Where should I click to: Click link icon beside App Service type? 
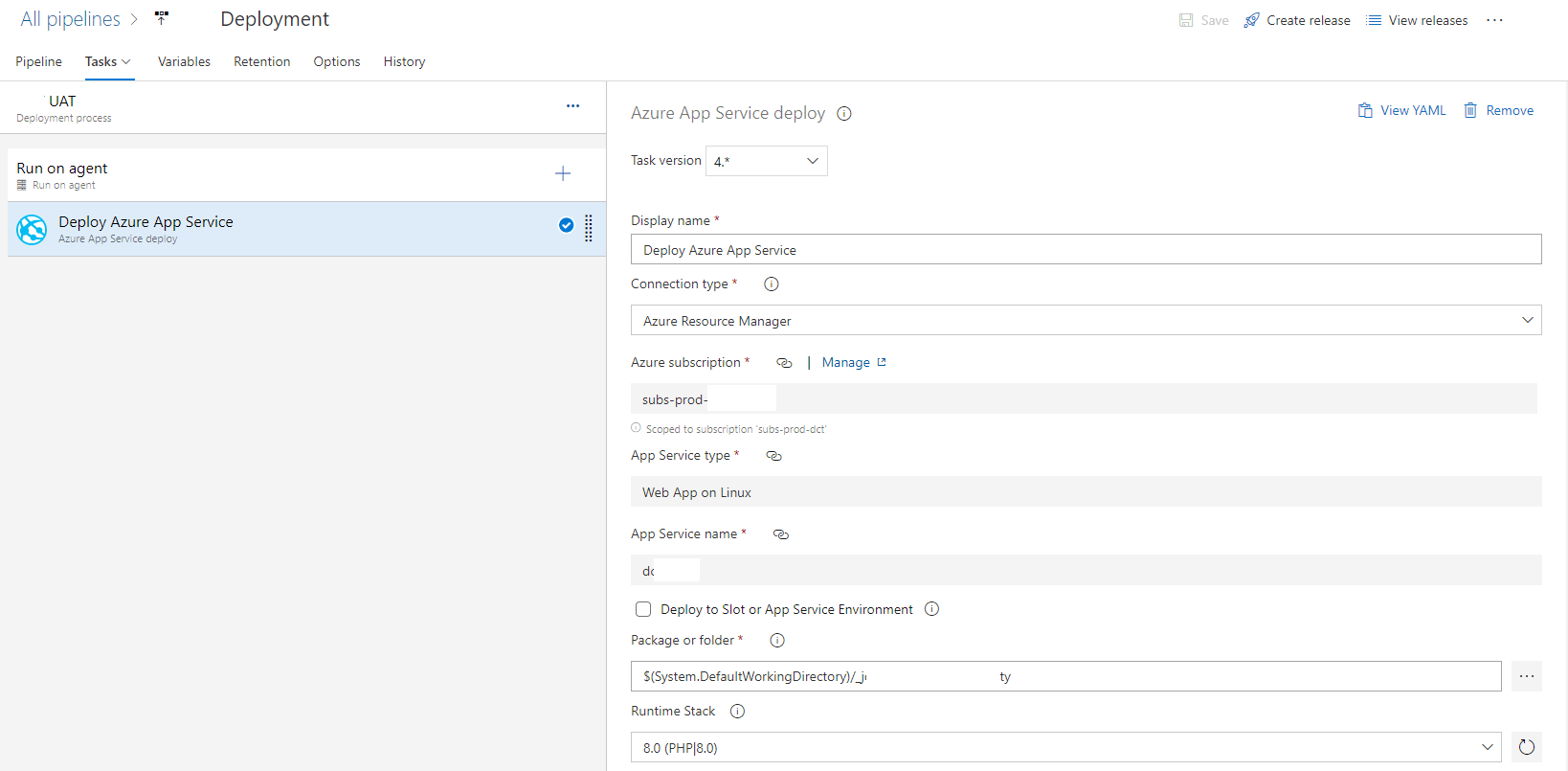(x=774, y=456)
